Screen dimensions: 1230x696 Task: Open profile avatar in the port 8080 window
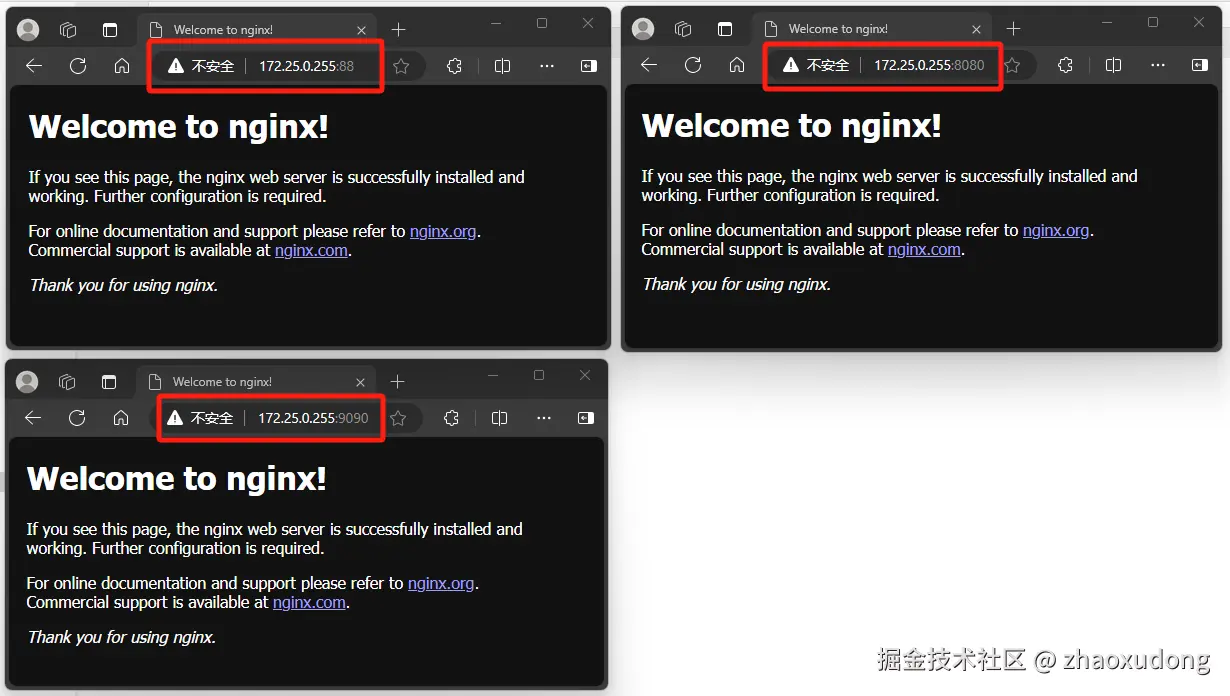click(x=643, y=29)
